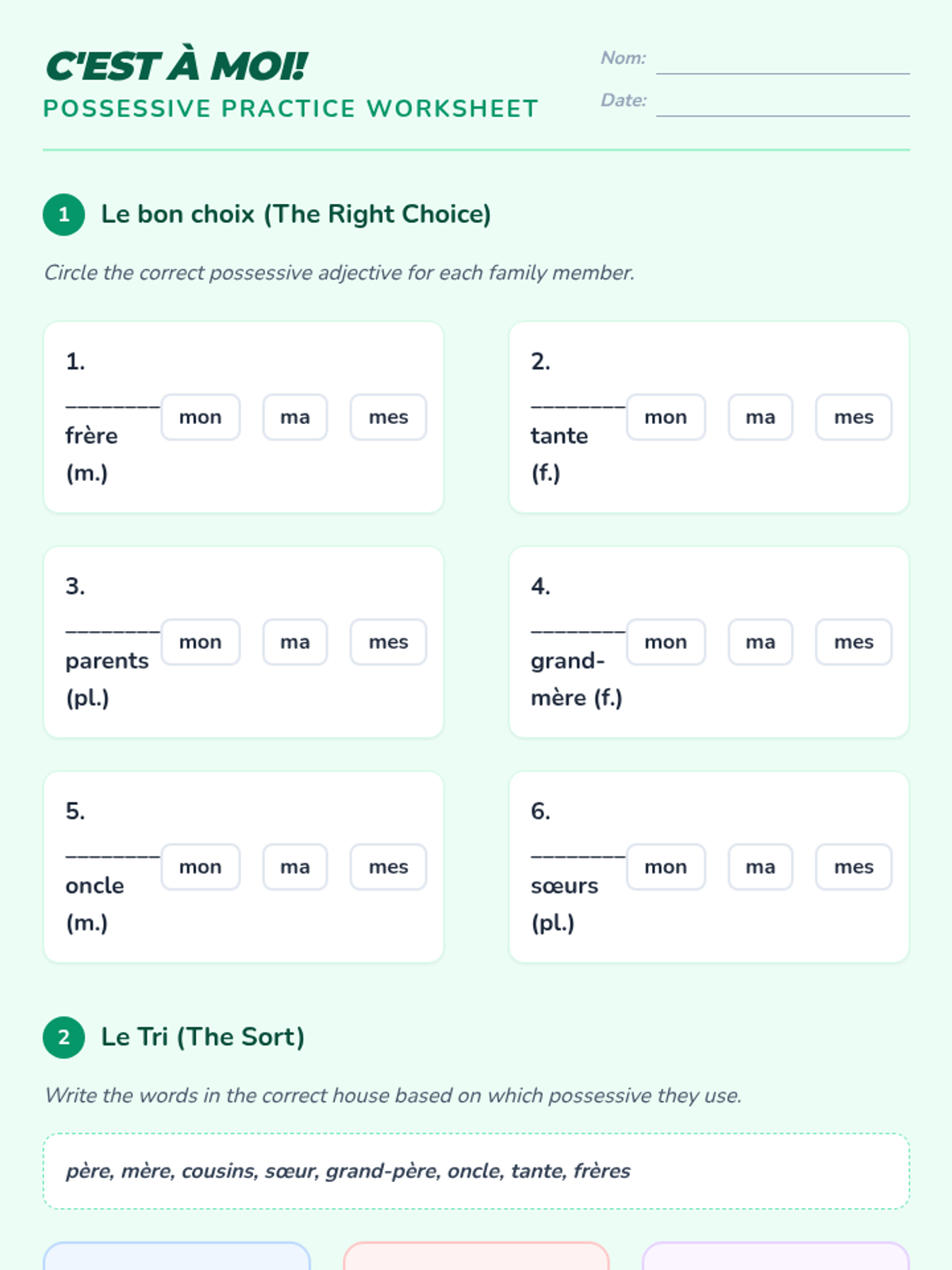Select 'ma' option for frère
This screenshot has width=952, height=1270.
[295, 418]
